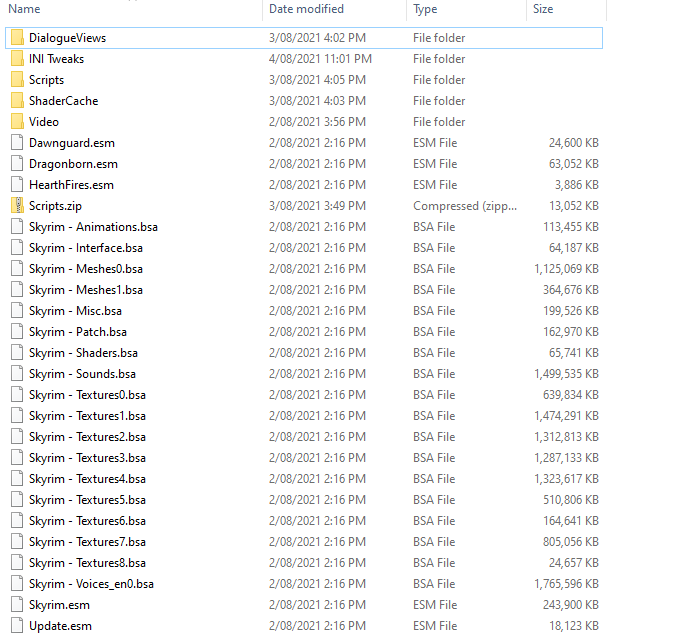This screenshot has width=675, height=638.
Task: Select the Scripts.zip file name
Action: pyautogui.click(x=55, y=206)
